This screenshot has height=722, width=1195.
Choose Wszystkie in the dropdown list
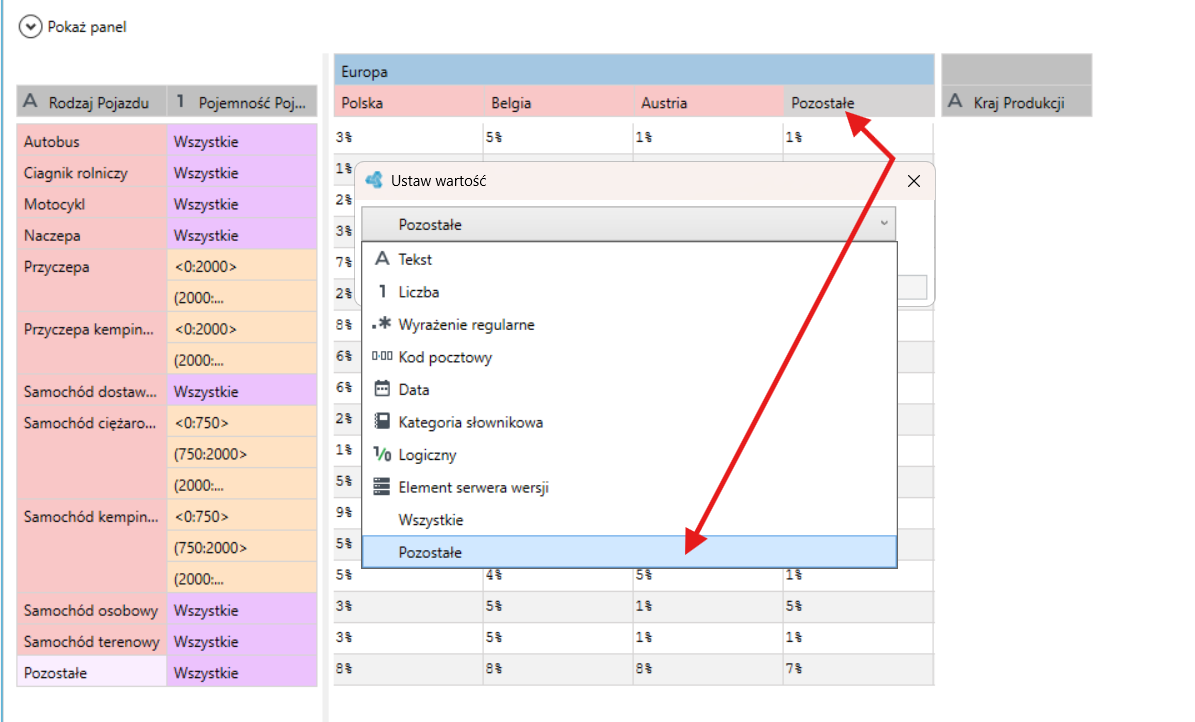(630, 520)
